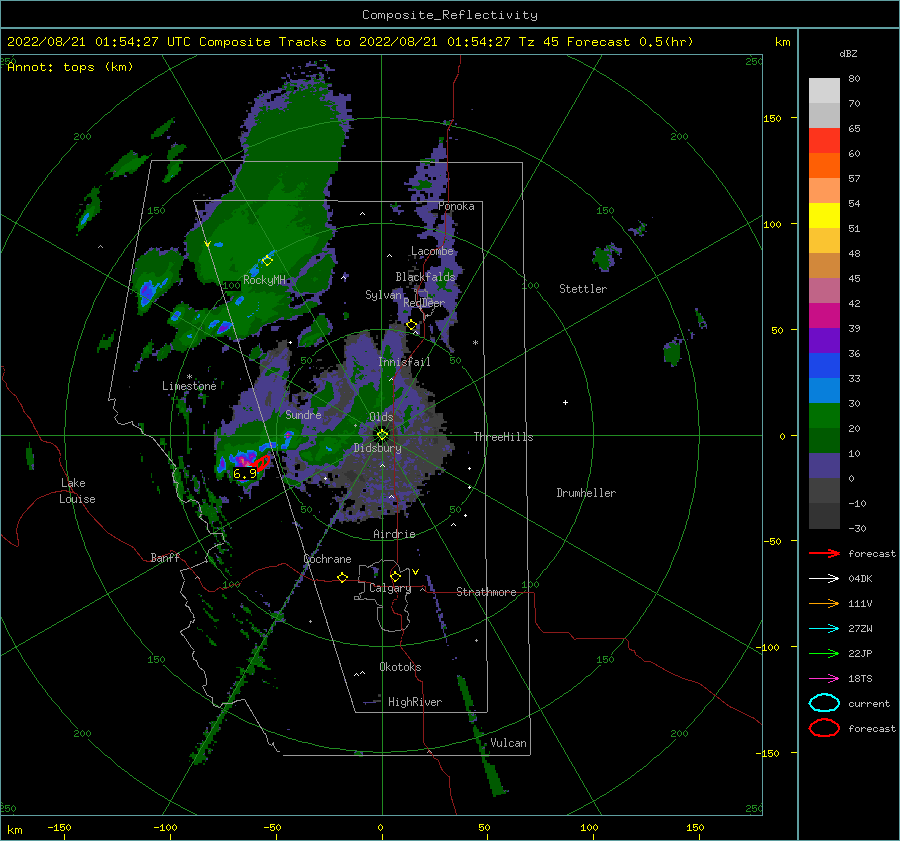
Task: Click the cyan current ellipse legend icon
Action: pos(824,703)
